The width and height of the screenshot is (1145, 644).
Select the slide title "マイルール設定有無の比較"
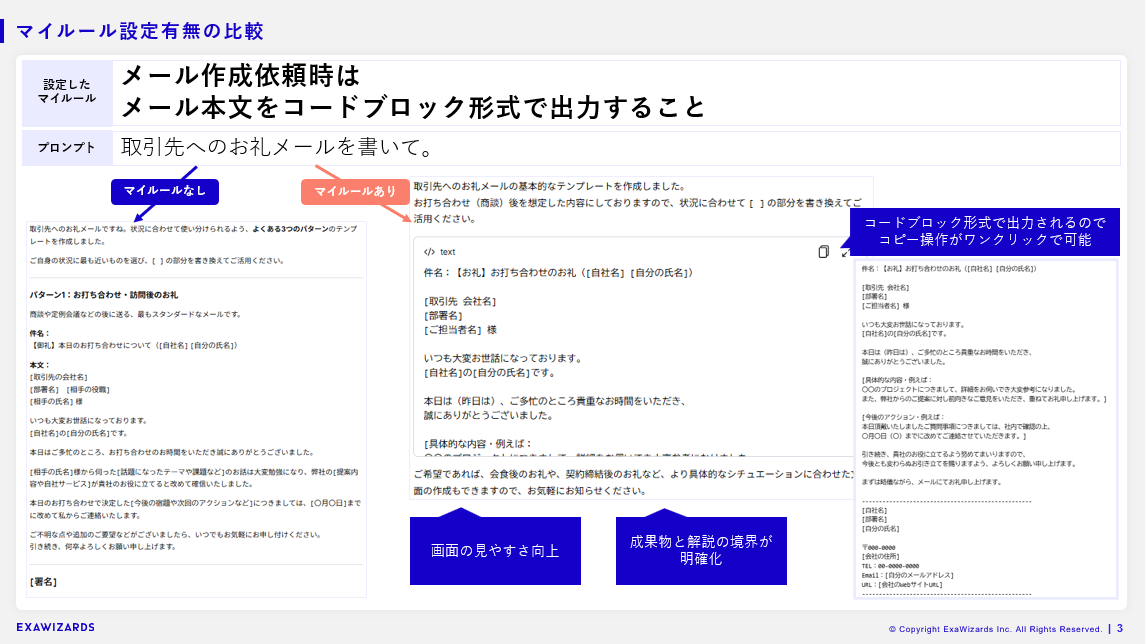[x=139, y=31]
